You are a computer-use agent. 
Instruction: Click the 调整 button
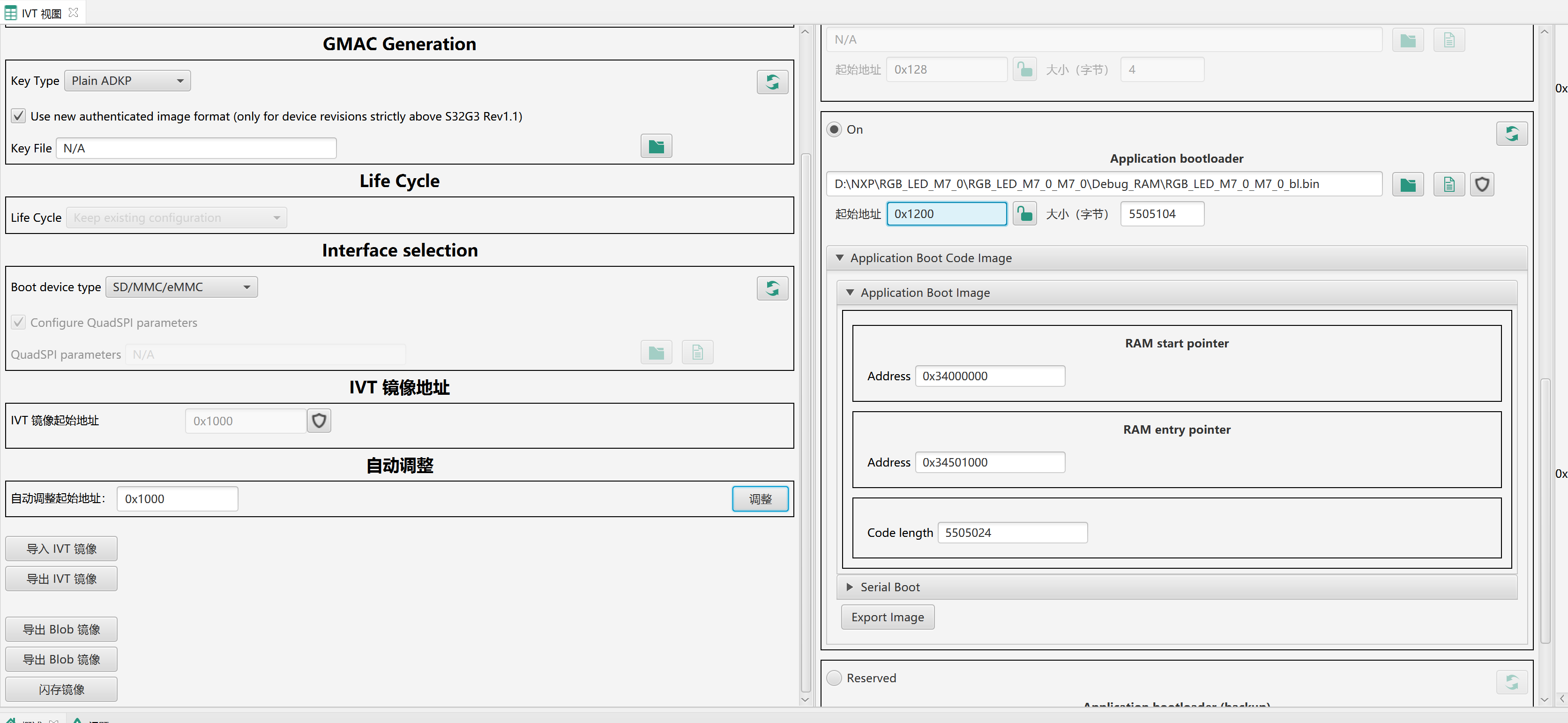760,499
